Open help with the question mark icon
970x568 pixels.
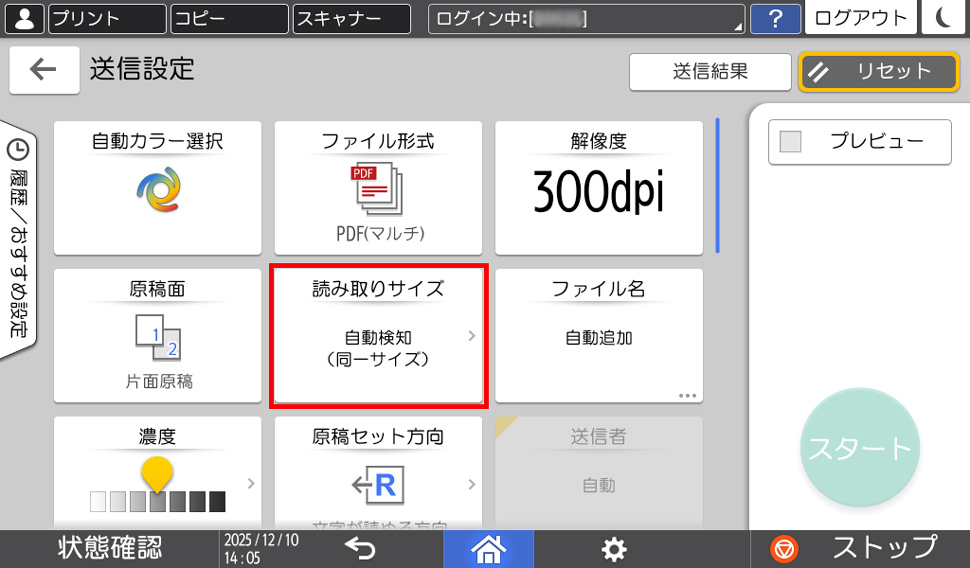(x=774, y=18)
